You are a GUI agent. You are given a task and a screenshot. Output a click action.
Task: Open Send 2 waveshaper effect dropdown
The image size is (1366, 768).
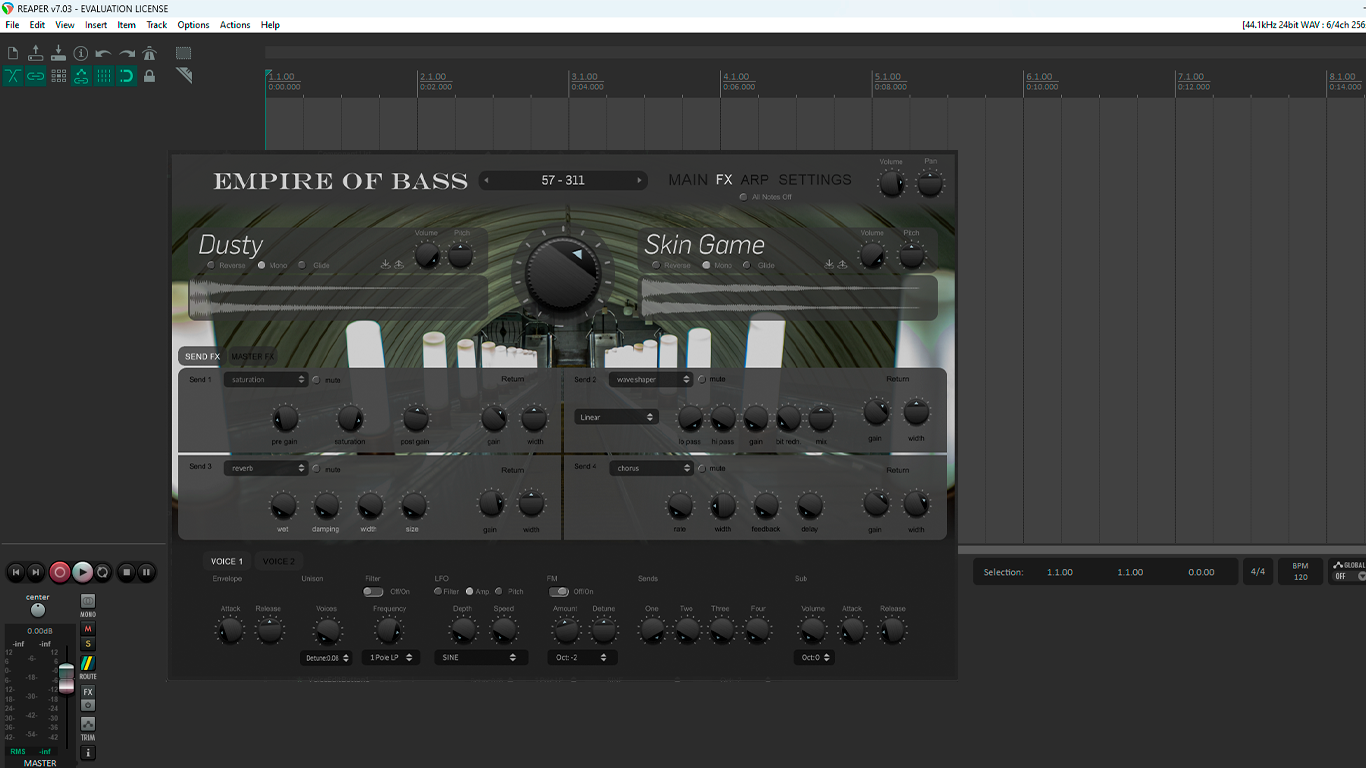click(x=651, y=380)
